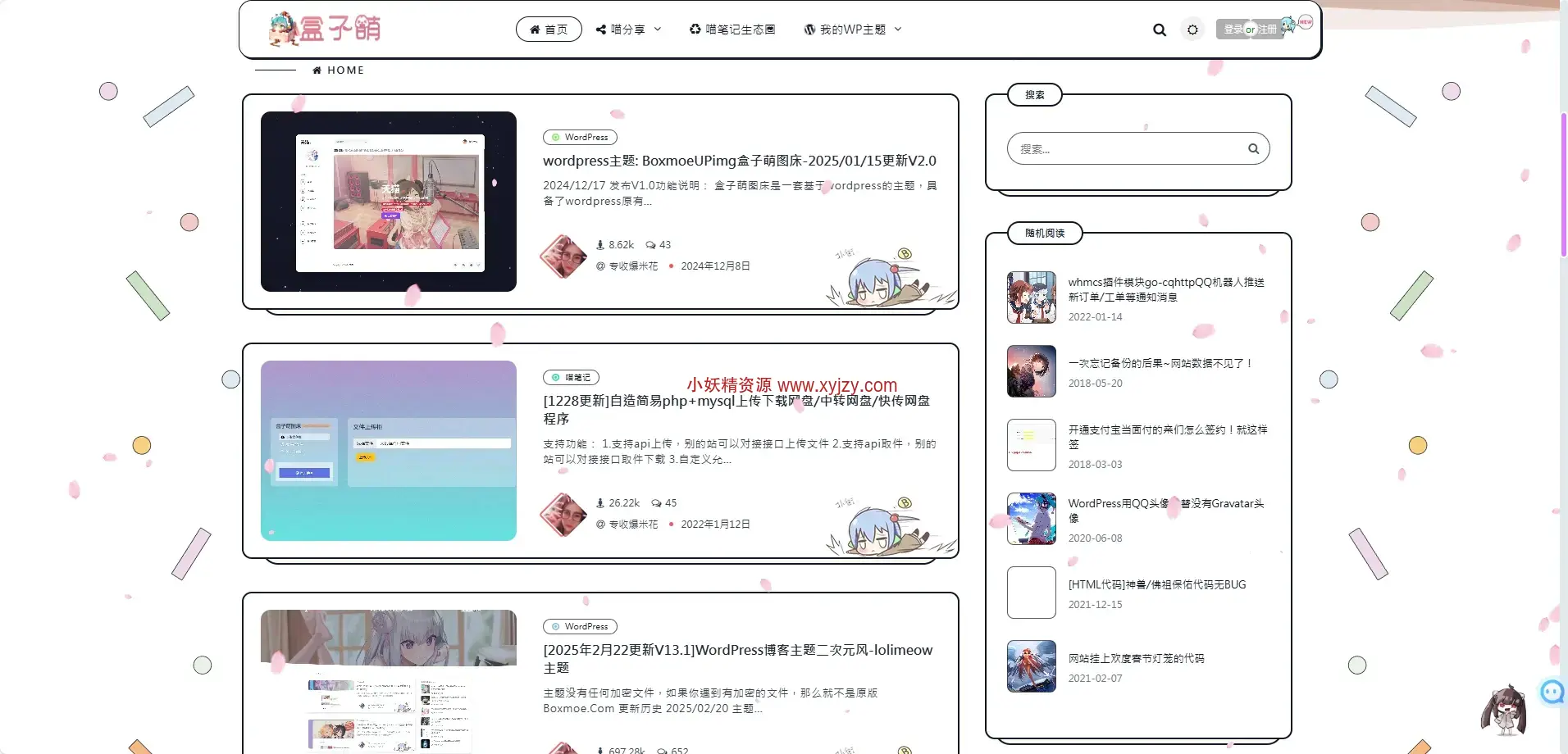
Task: Click WordPress tag on lolimeow post
Action: point(580,627)
